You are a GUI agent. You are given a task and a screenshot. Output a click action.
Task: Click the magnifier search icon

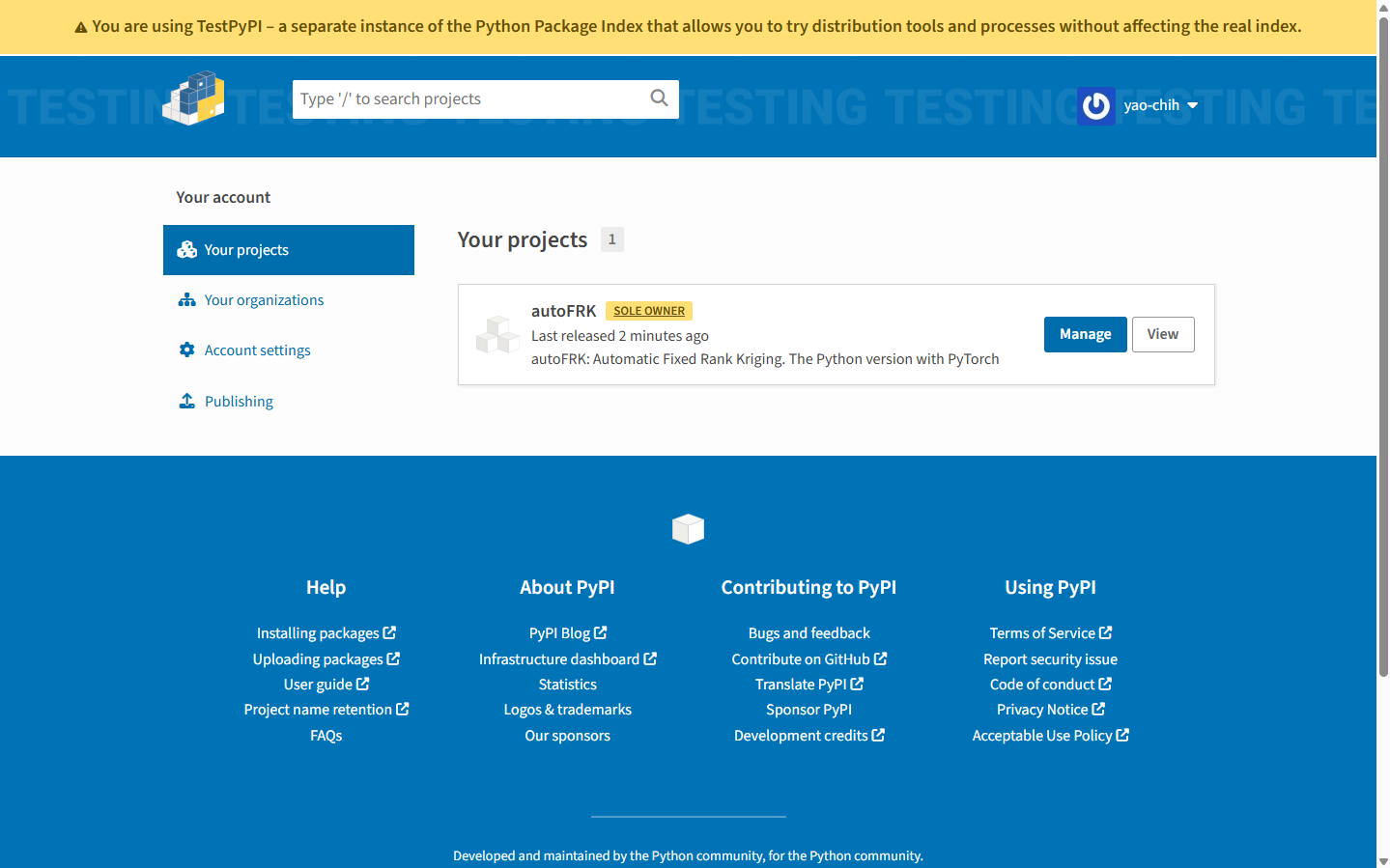[x=660, y=98]
